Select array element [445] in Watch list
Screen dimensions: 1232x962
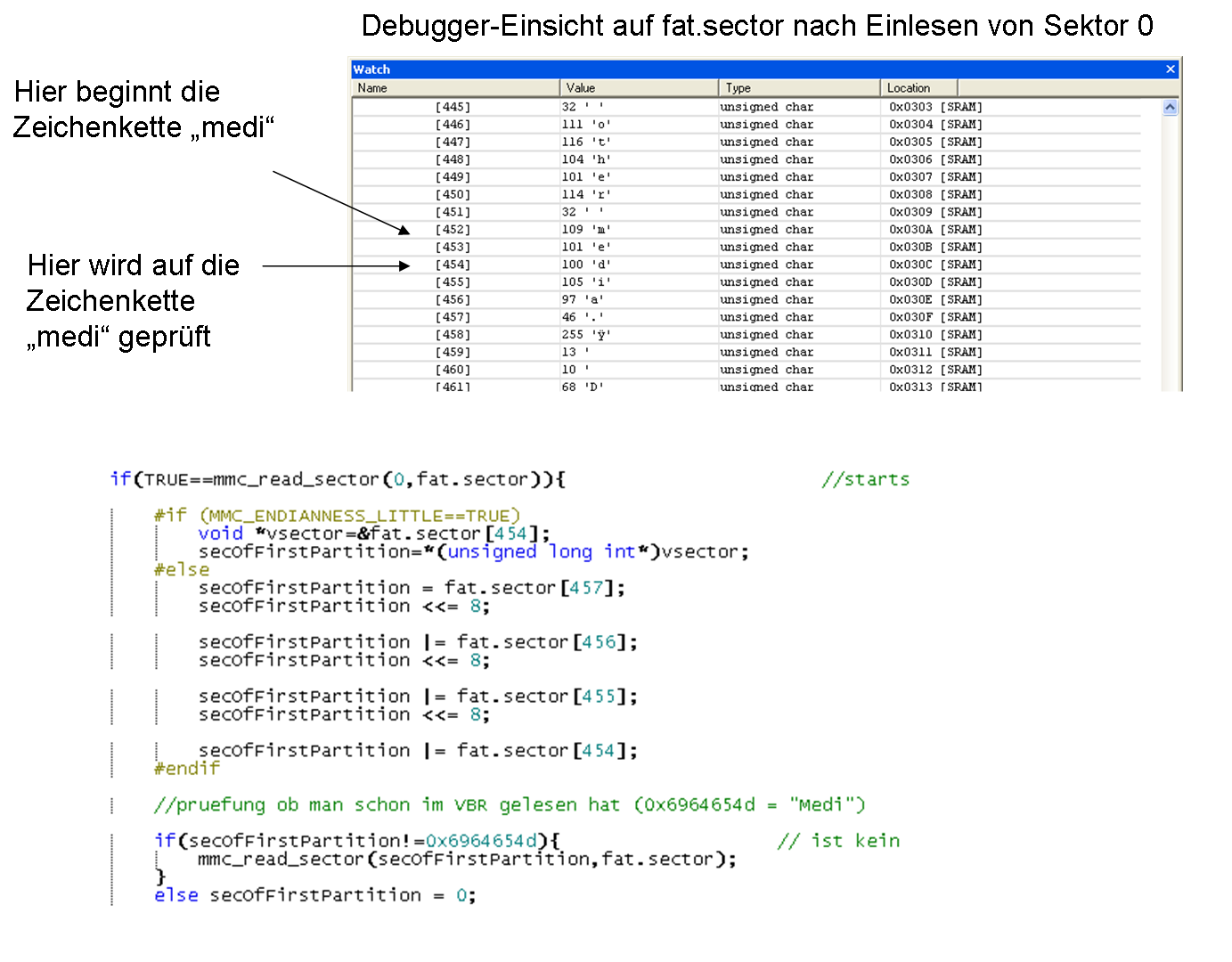click(x=453, y=107)
